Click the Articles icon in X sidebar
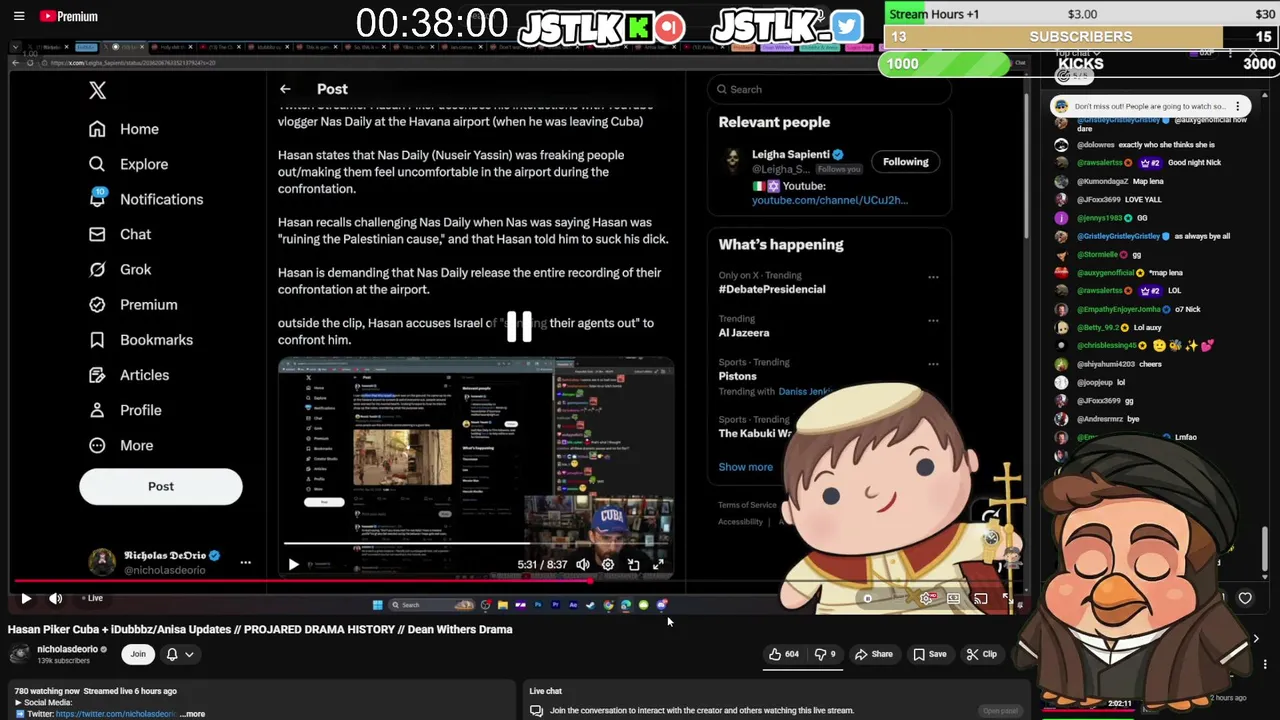Image resolution: width=1280 pixels, height=720 pixels. pos(97,375)
